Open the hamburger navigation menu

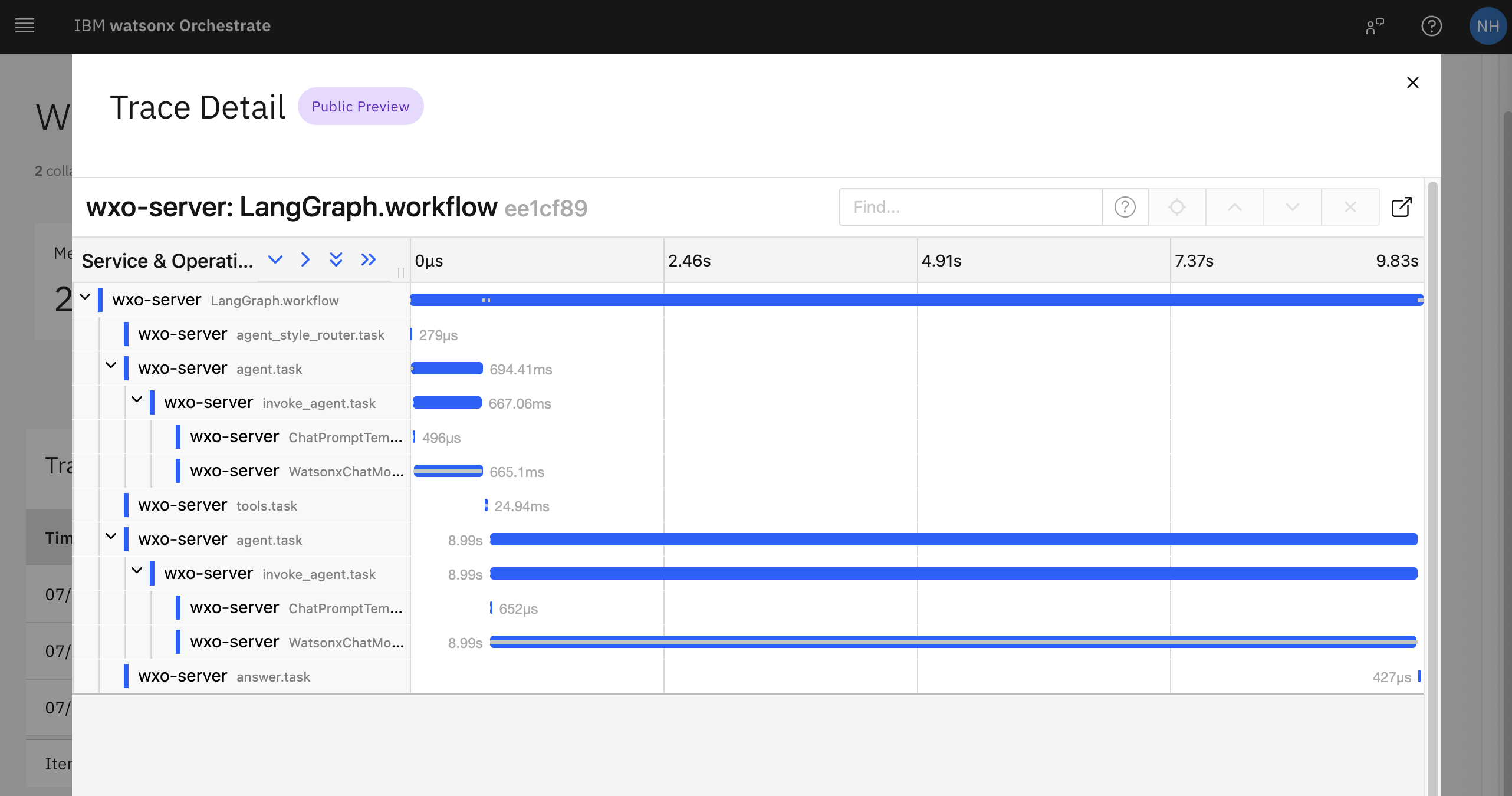tap(25, 26)
